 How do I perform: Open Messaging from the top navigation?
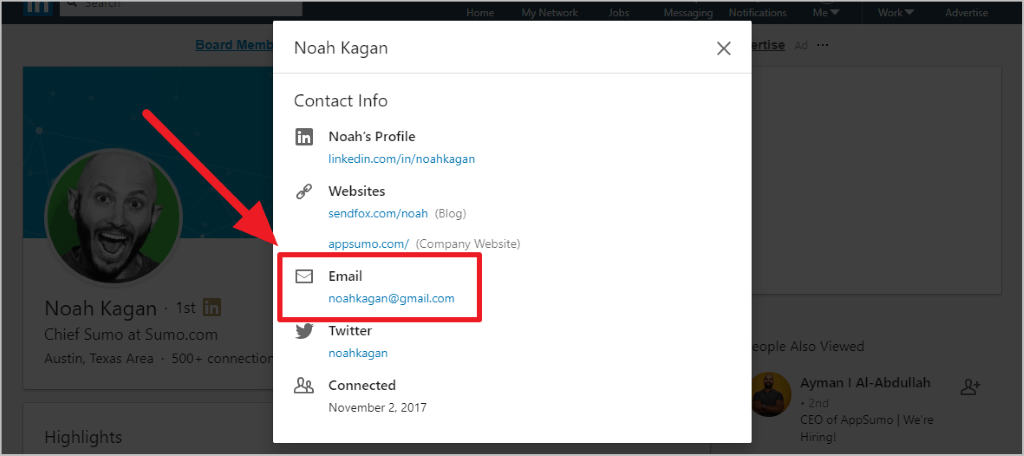click(x=688, y=13)
